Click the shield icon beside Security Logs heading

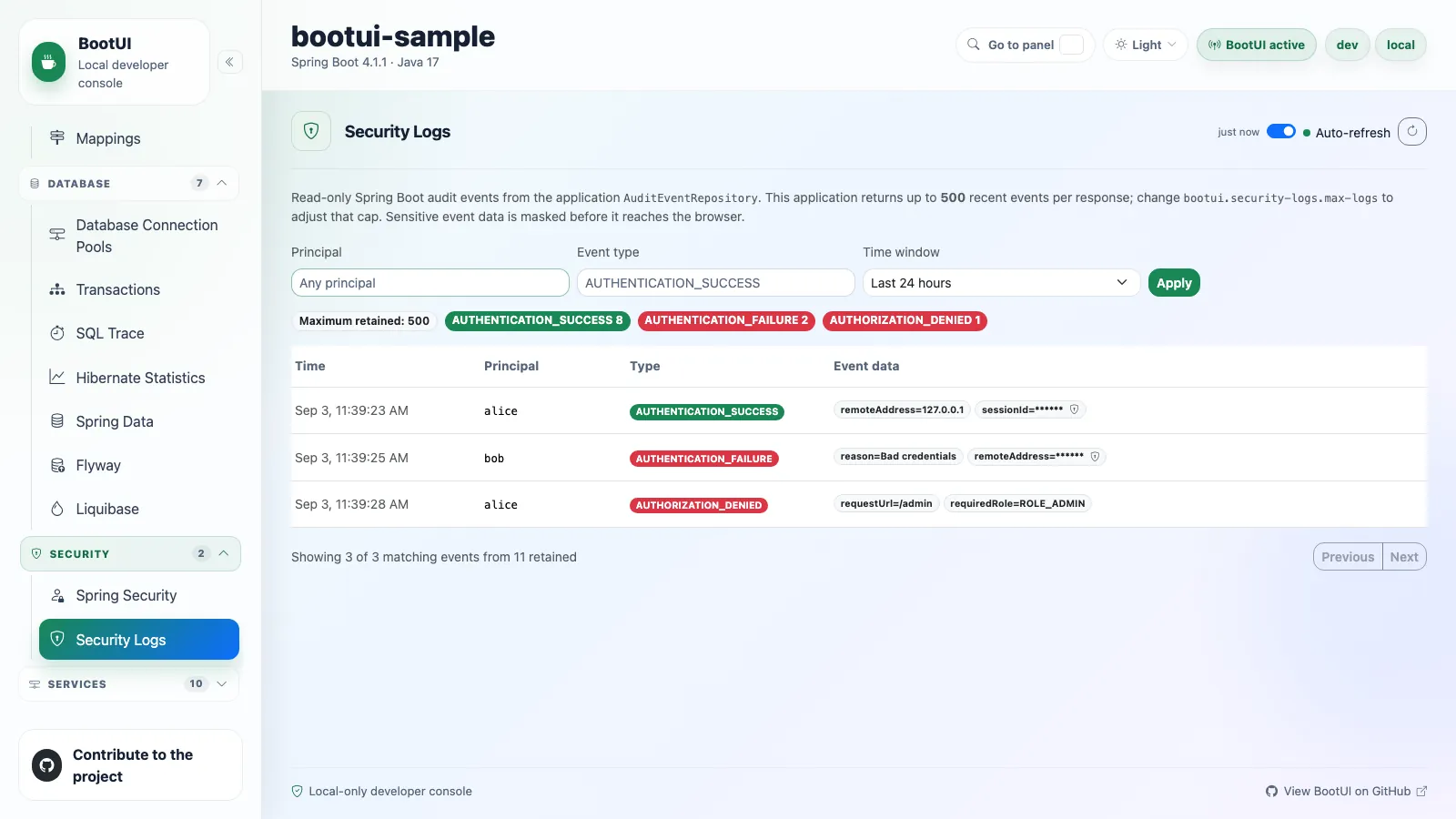coord(311,131)
